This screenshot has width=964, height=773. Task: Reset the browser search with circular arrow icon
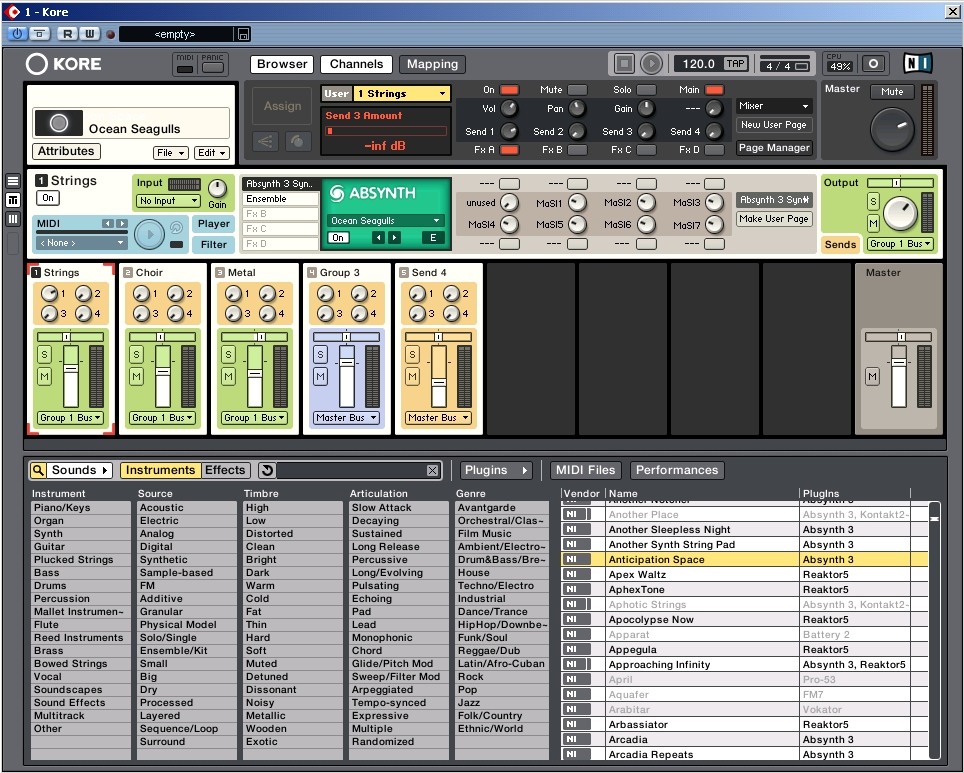[267, 470]
